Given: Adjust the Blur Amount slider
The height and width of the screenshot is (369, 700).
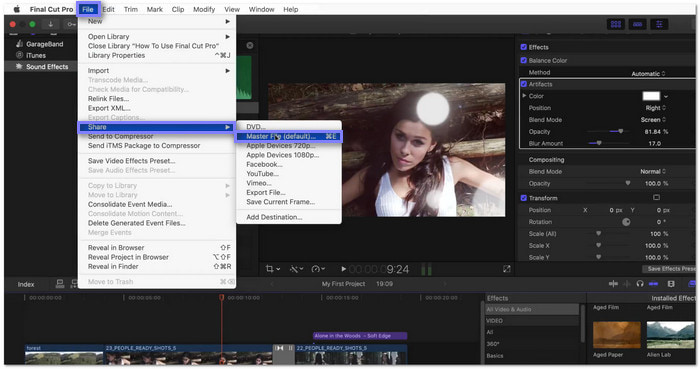Looking at the screenshot, I should [x=599, y=143].
